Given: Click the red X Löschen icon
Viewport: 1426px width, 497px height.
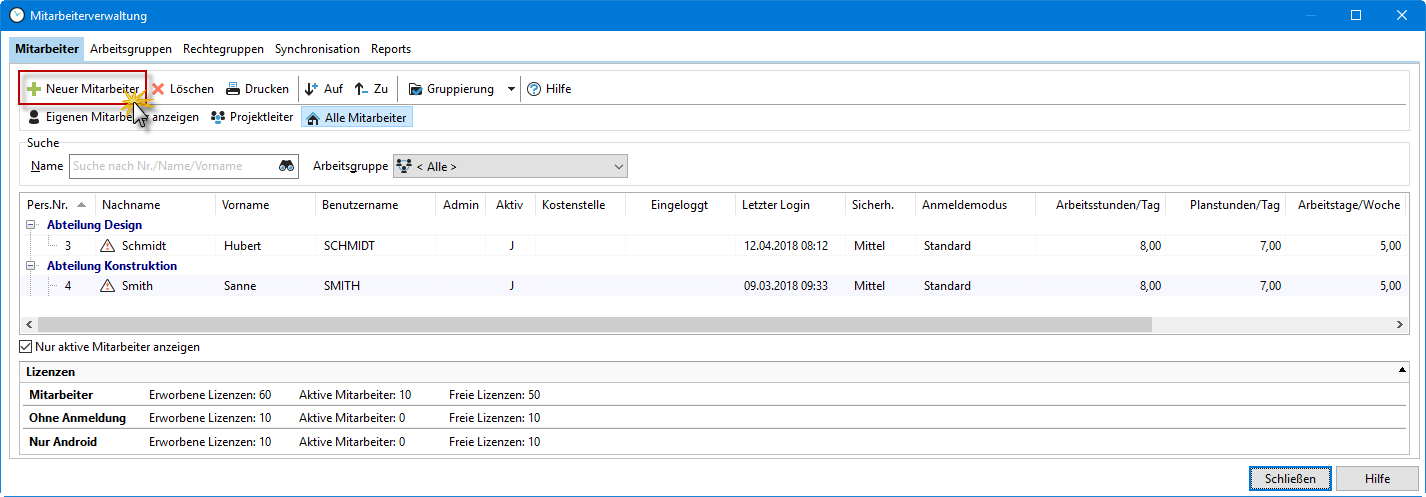Looking at the screenshot, I should (158, 89).
